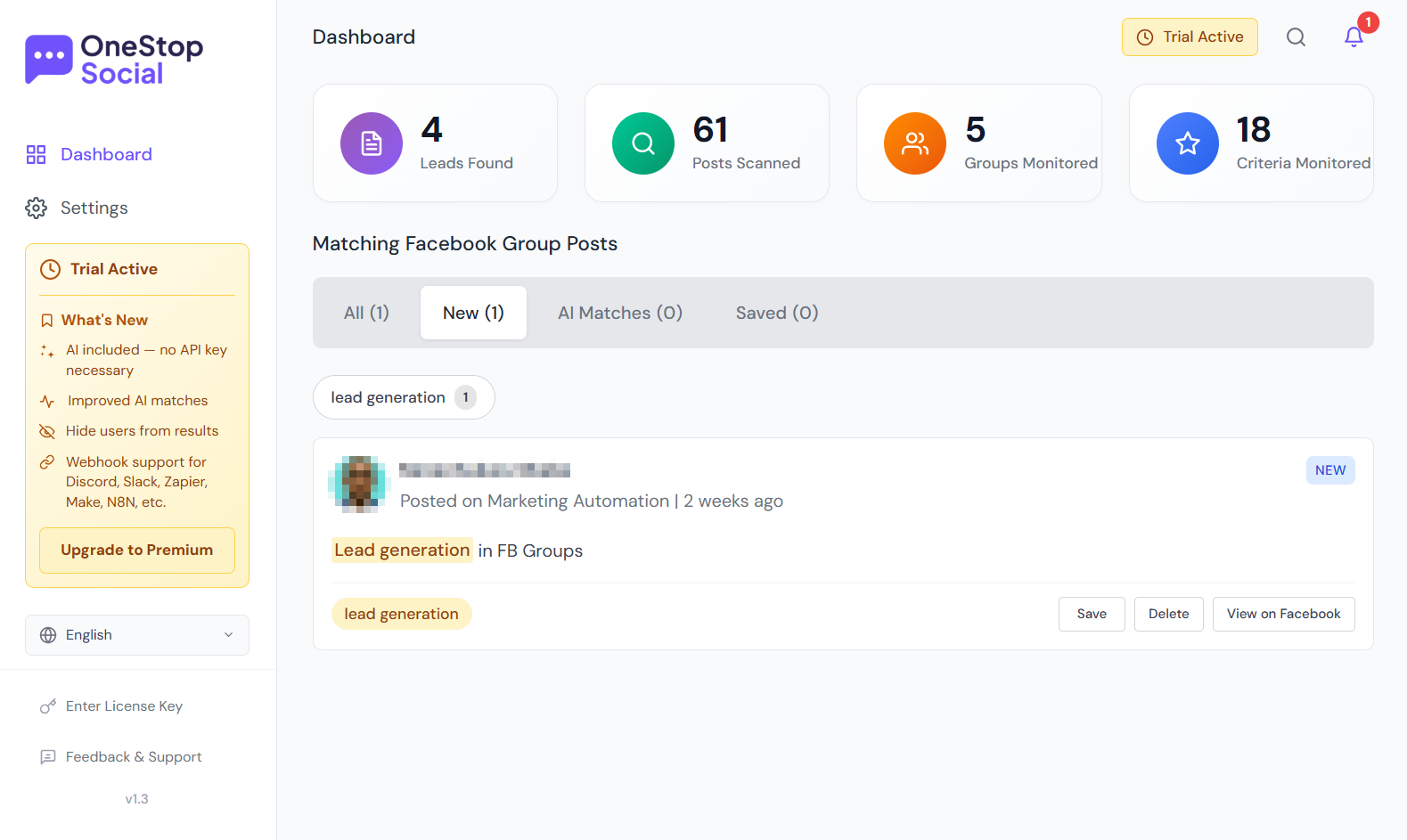Viewport: 1407px width, 840px height.
Task: Click the sparkle icon beside AI included
Action: (47, 351)
